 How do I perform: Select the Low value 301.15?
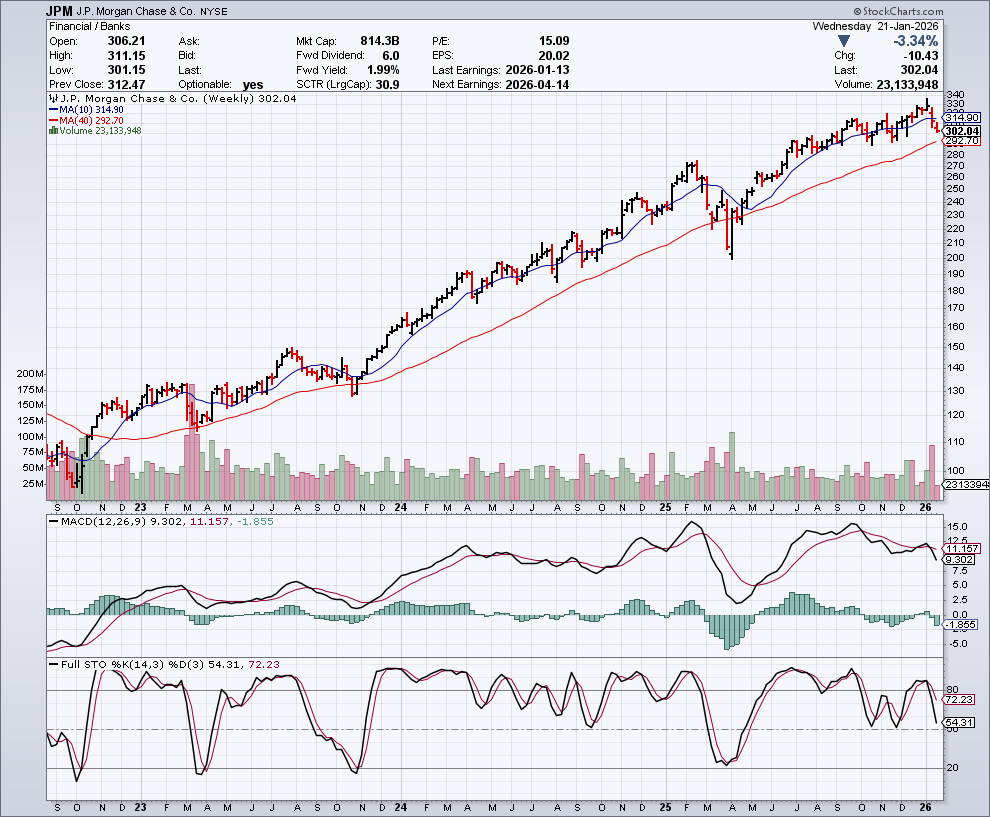(126, 70)
